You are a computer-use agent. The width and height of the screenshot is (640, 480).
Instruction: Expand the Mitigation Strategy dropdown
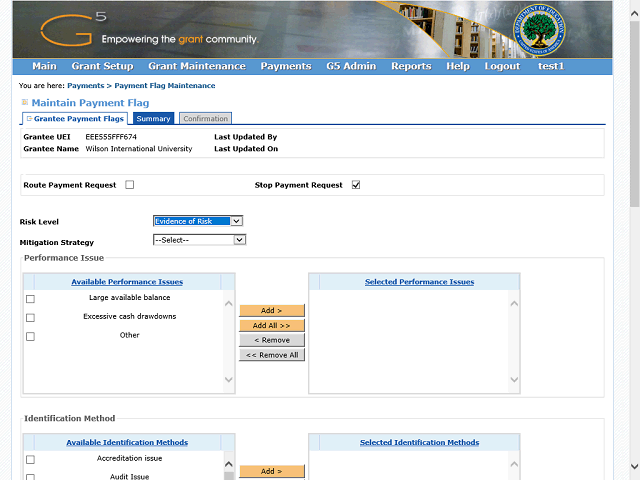click(x=199, y=240)
